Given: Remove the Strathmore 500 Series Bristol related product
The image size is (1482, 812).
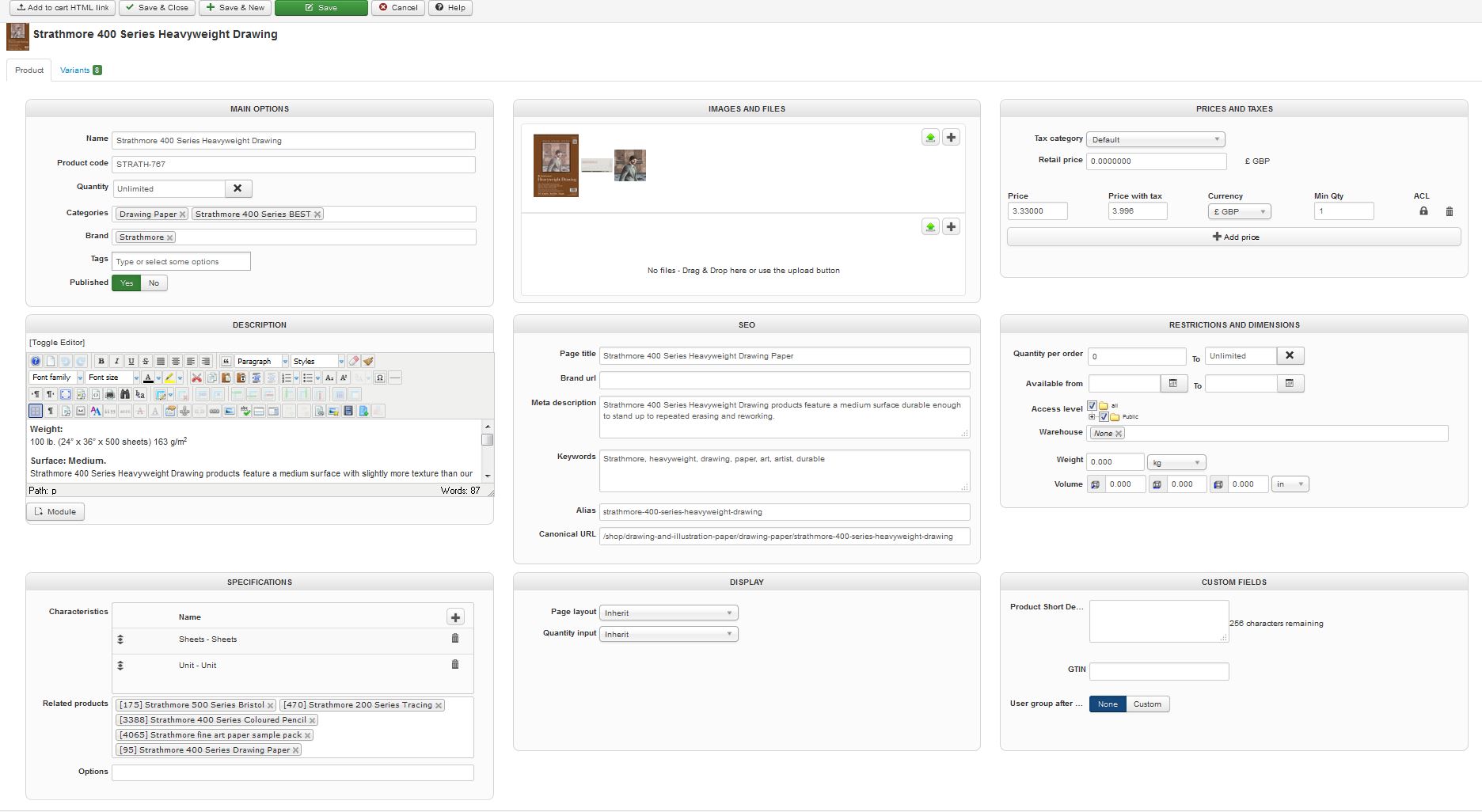Looking at the screenshot, I should 270,705.
